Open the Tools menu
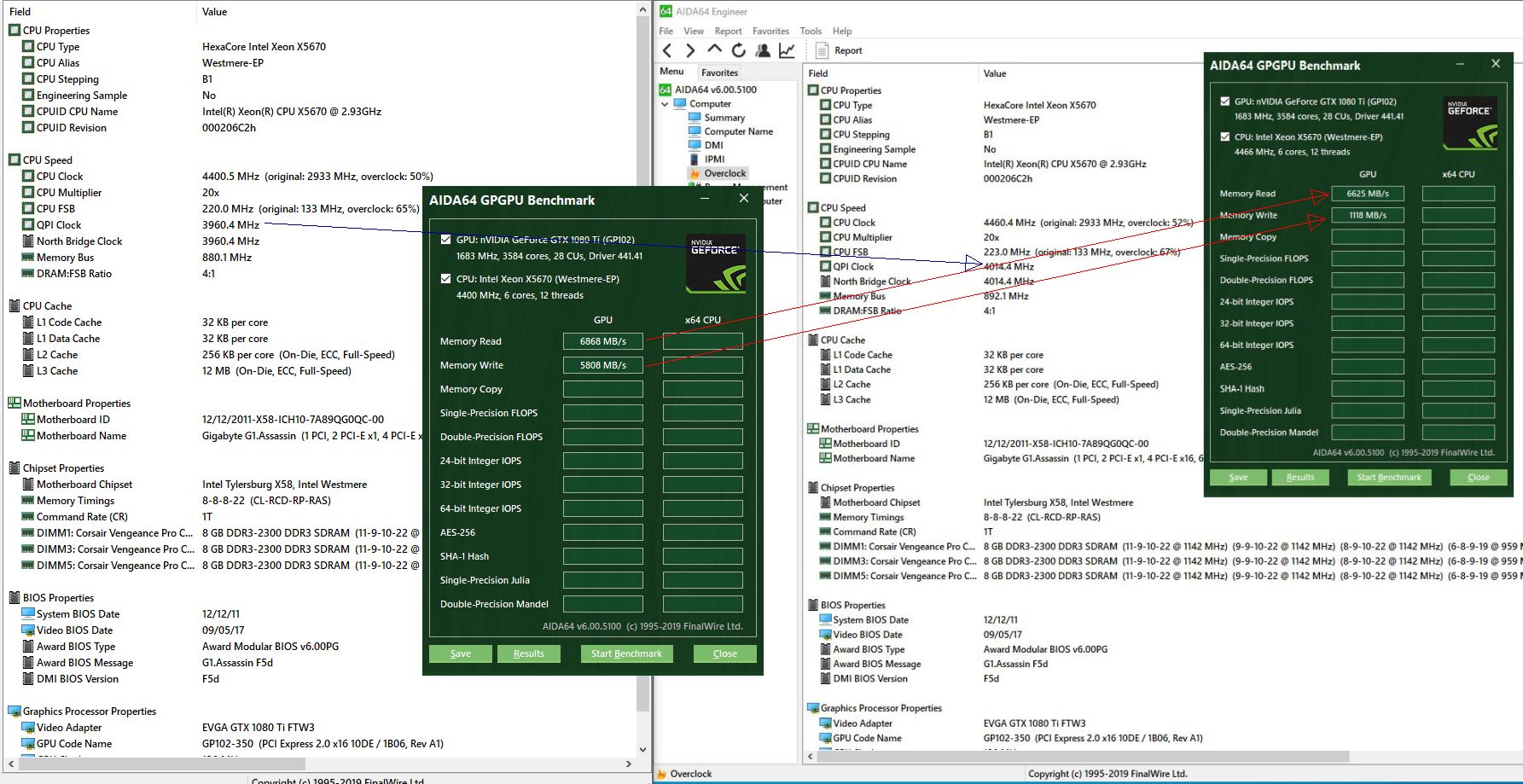This screenshot has width=1523, height=784. pyautogui.click(x=811, y=31)
